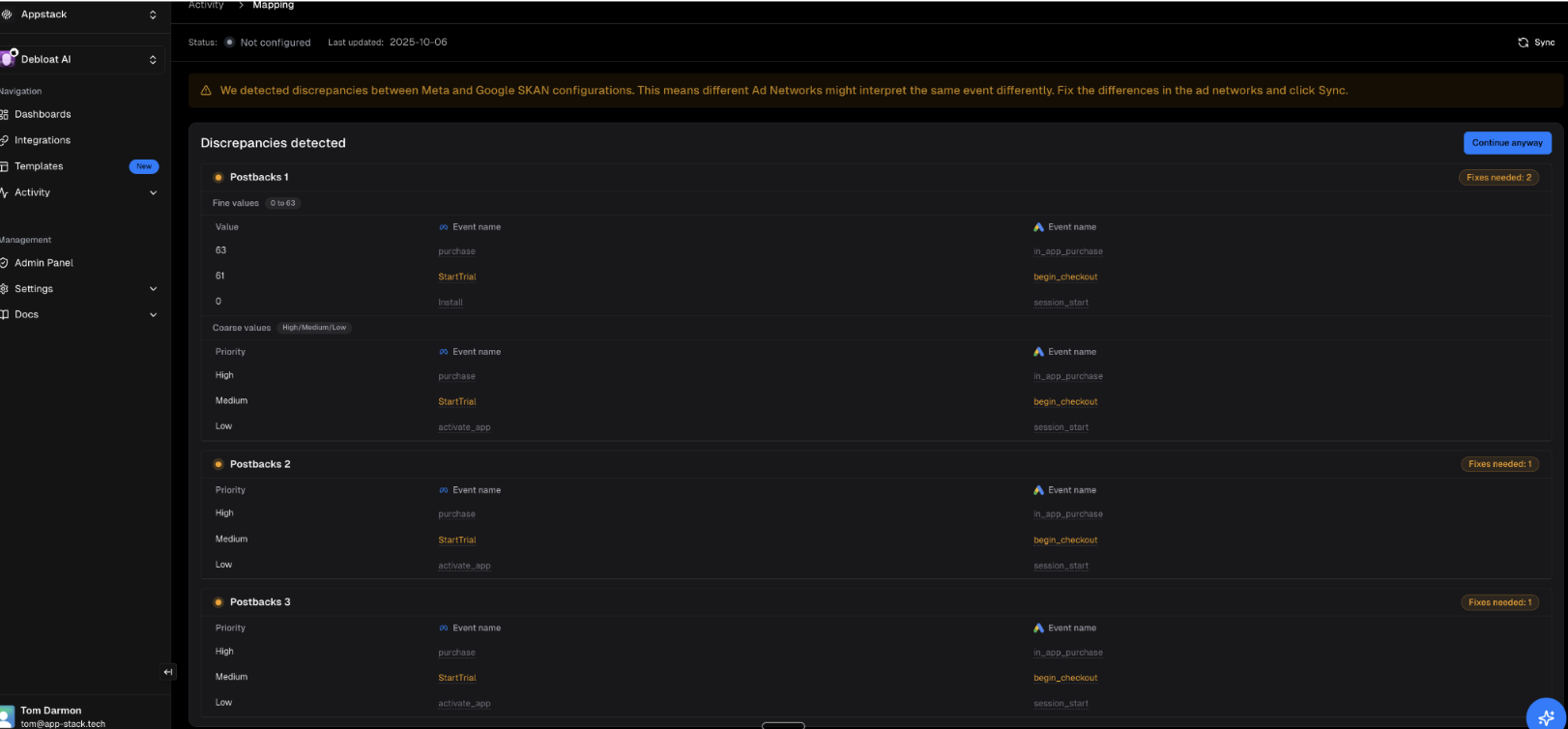Click the Integrations link icon
Screen dimensions: 1568x729
pyautogui.click(x=4, y=140)
